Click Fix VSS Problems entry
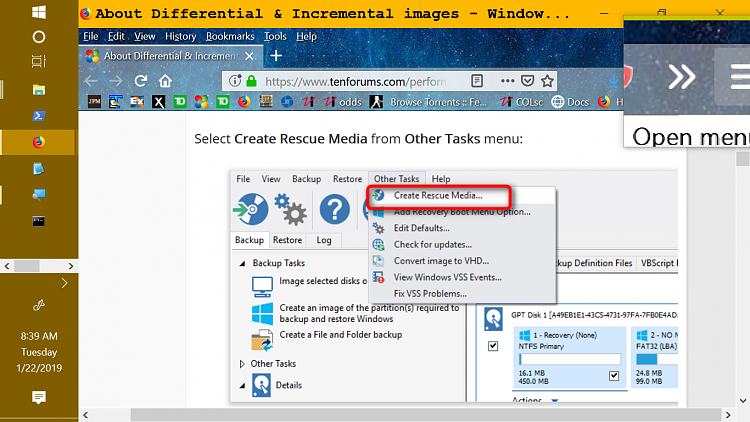750x422 pixels. [x=430, y=294]
